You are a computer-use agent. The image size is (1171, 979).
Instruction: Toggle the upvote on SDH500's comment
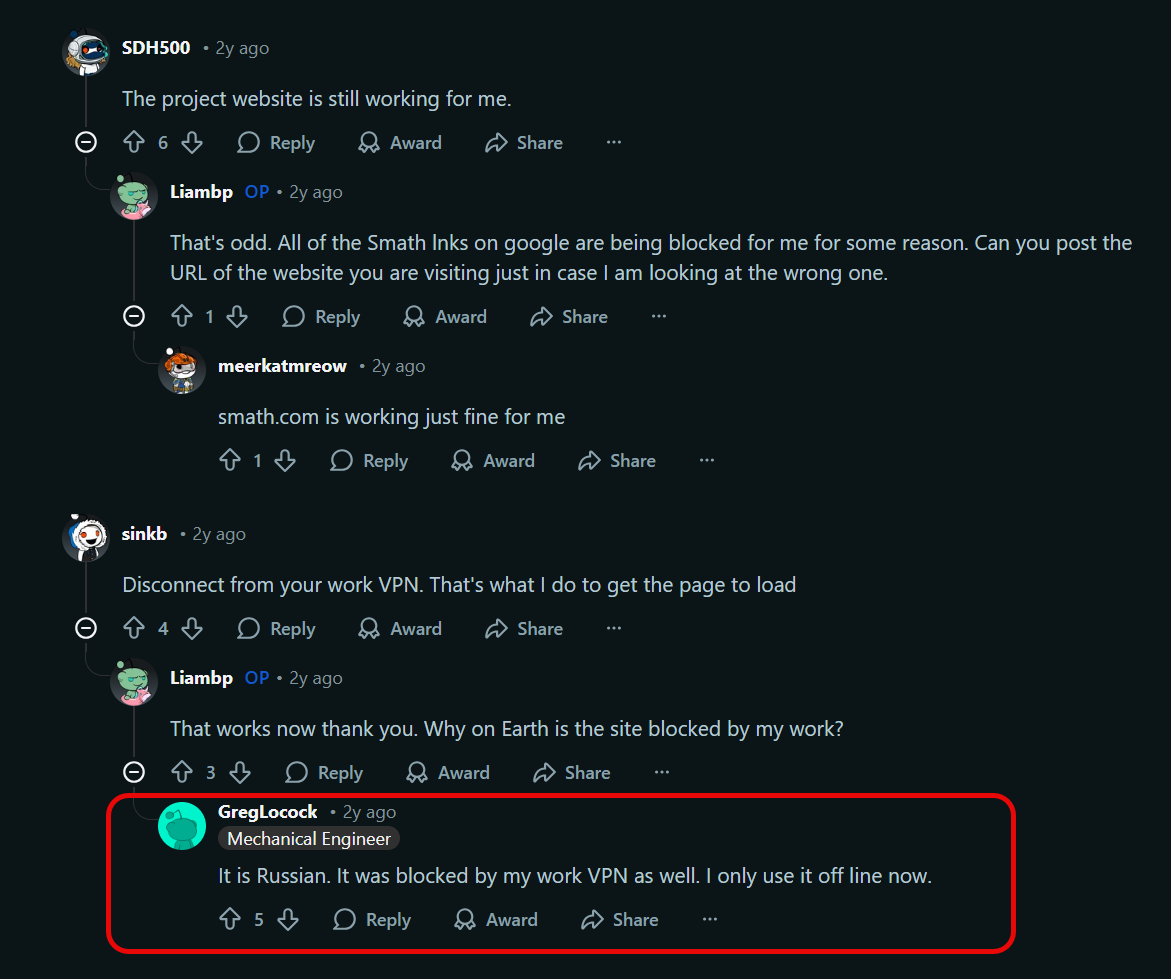point(135,142)
